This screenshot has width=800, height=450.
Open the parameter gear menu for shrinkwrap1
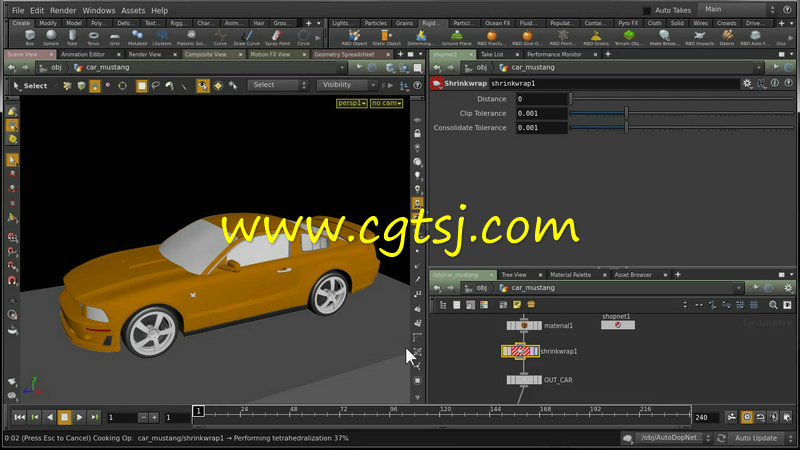click(747, 83)
